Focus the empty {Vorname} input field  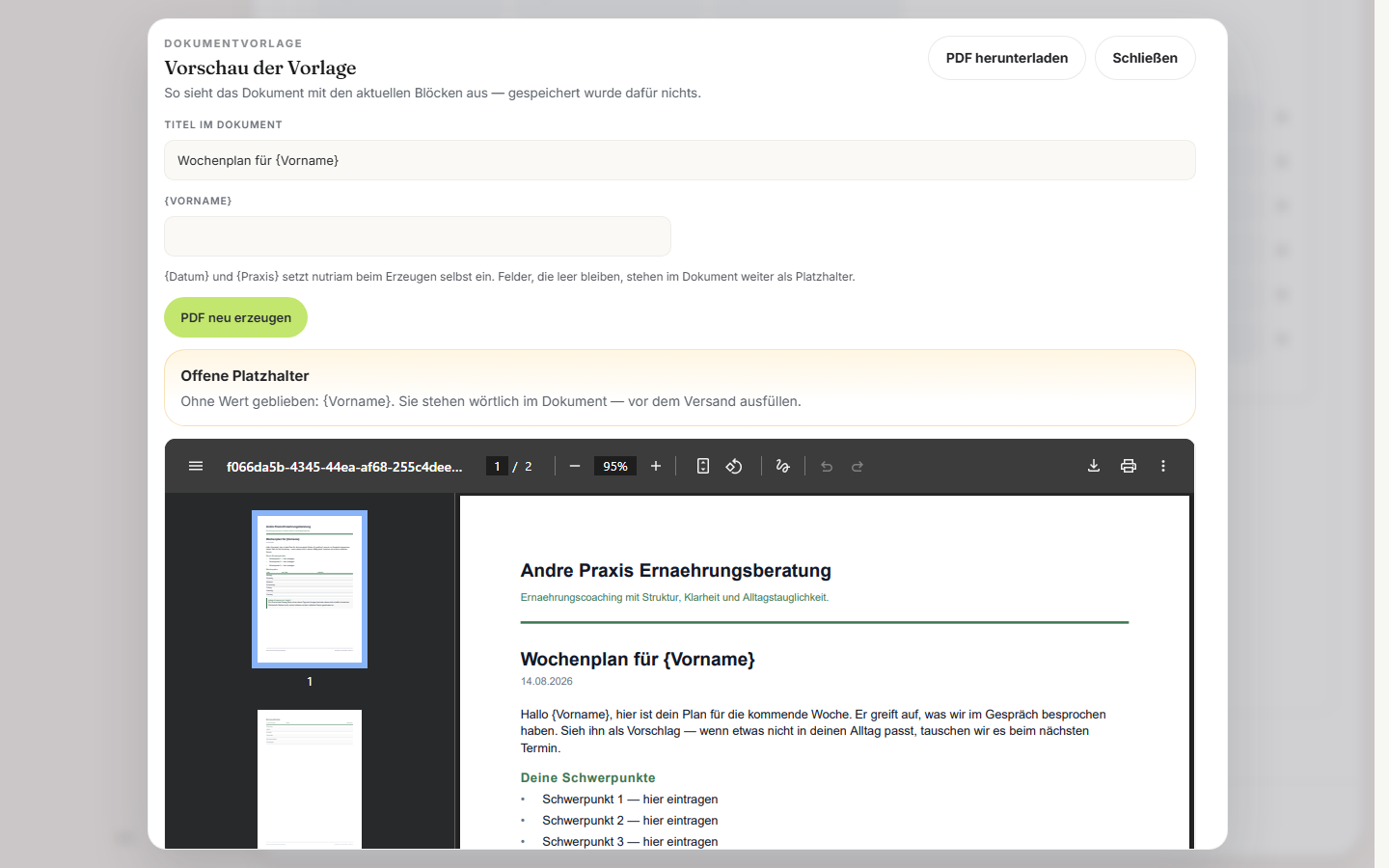tap(418, 236)
